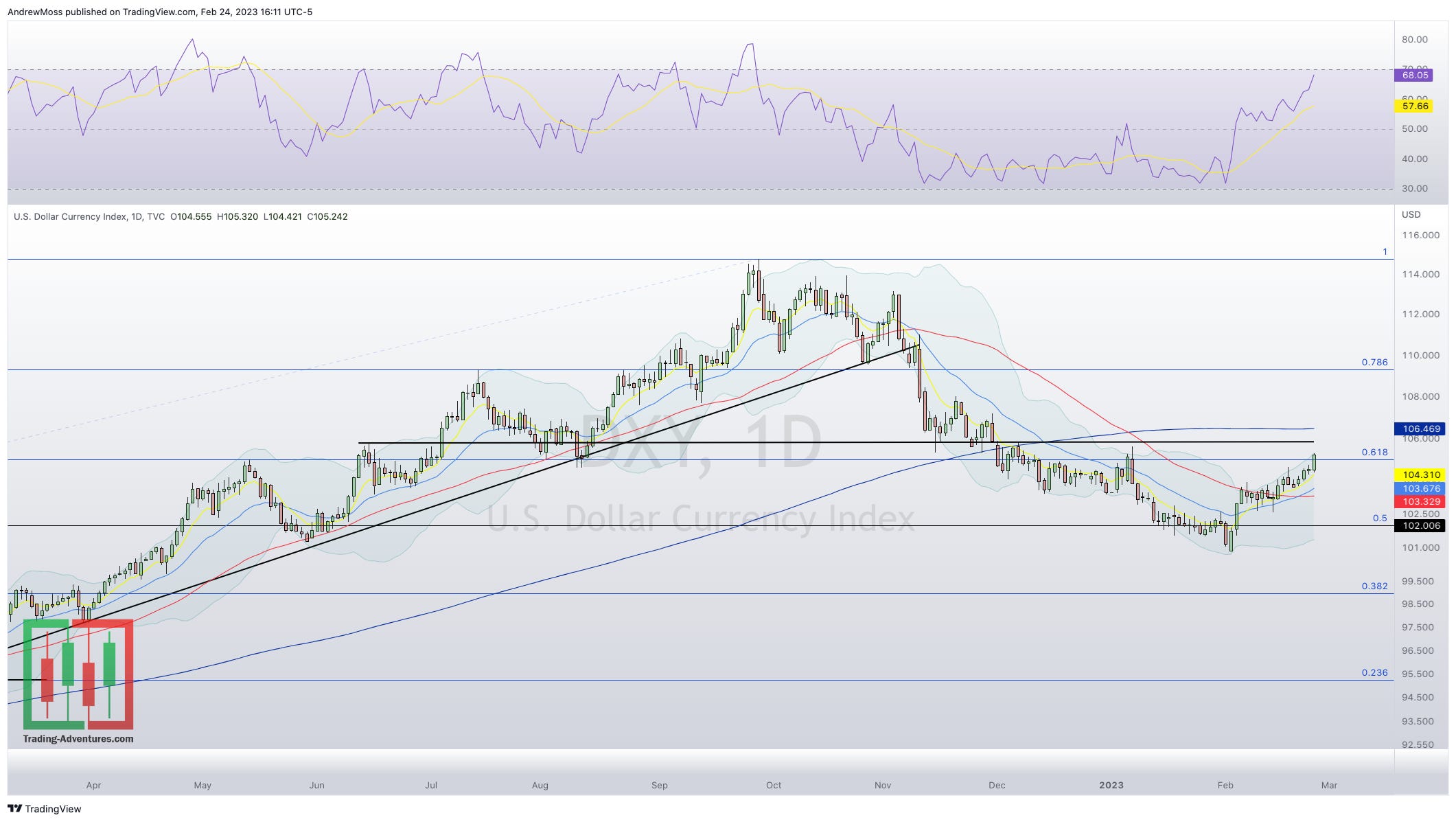Select the yellow 104.310 price label
Screen dimensions: 1456x822
[1421, 475]
